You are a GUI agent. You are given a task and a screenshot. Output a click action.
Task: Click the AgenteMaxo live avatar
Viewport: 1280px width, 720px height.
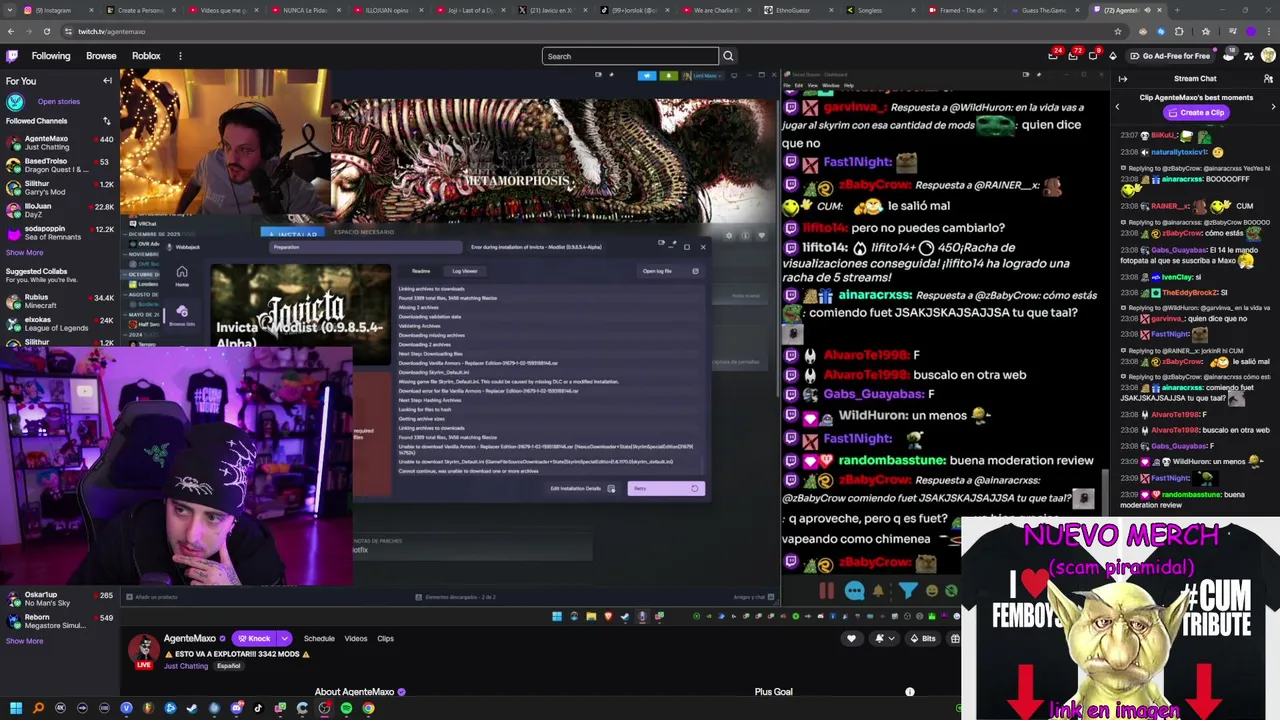point(144,651)
